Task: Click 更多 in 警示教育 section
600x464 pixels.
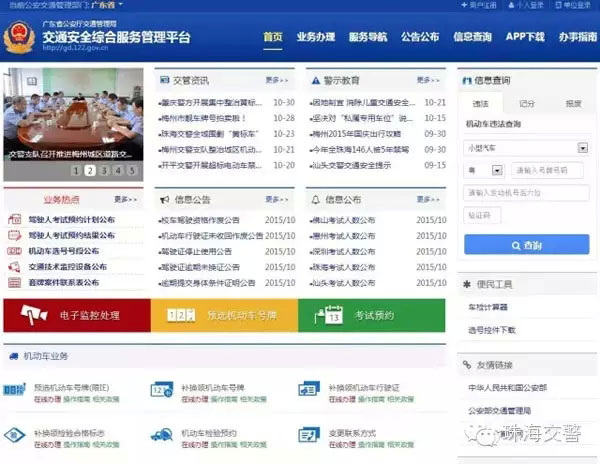Action: coord(428,80)
